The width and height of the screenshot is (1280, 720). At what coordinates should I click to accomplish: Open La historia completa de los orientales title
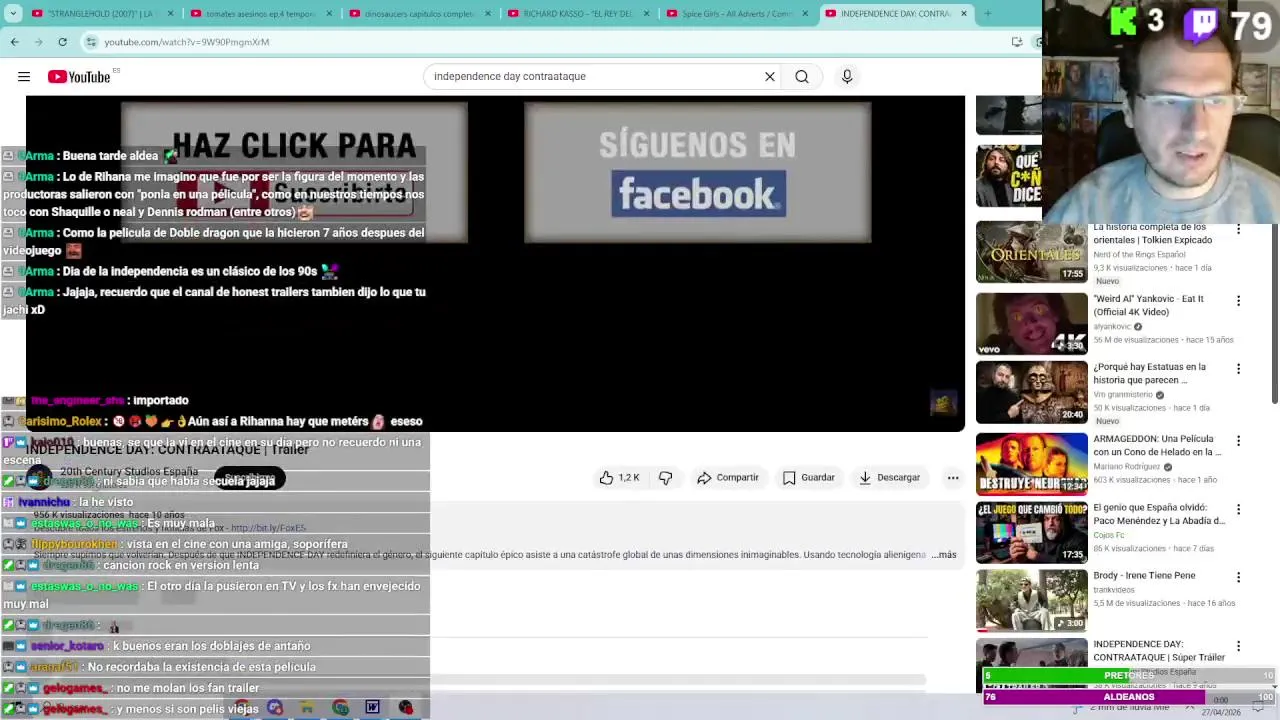[1152, 234]
